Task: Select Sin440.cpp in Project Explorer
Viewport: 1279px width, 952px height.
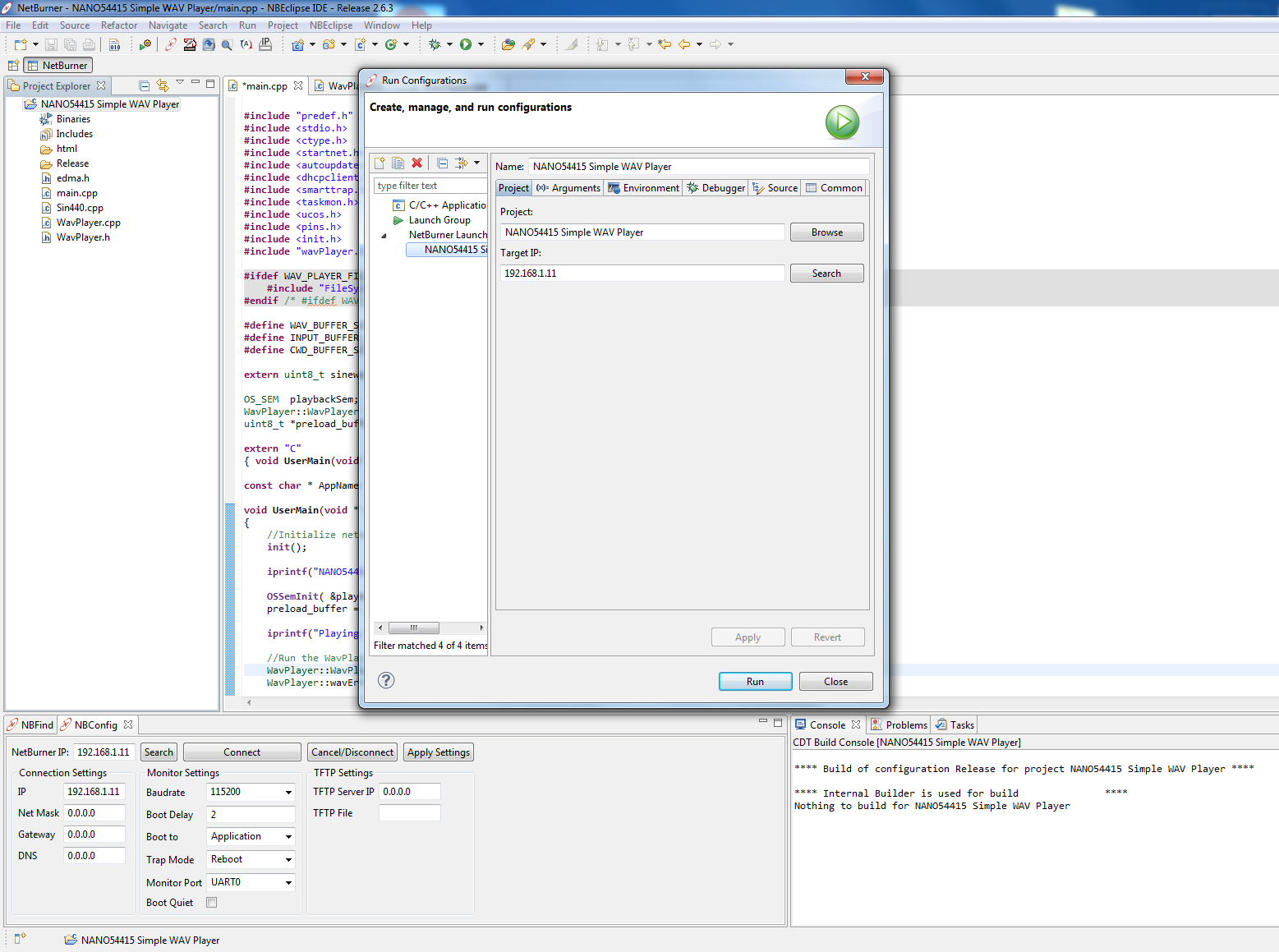Action: tap(80, 208)
